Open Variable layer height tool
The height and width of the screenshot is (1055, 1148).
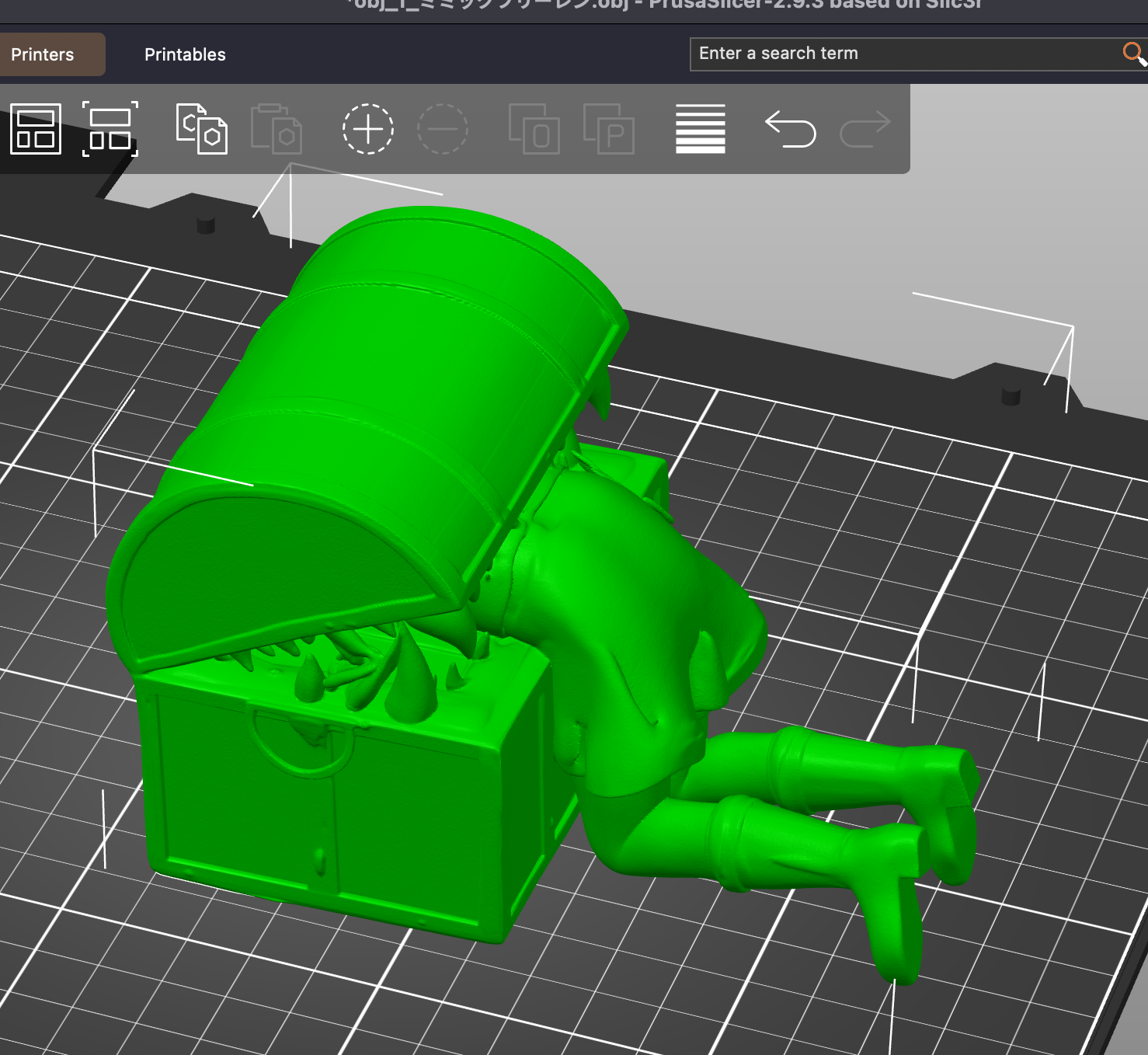pos(700,129)
